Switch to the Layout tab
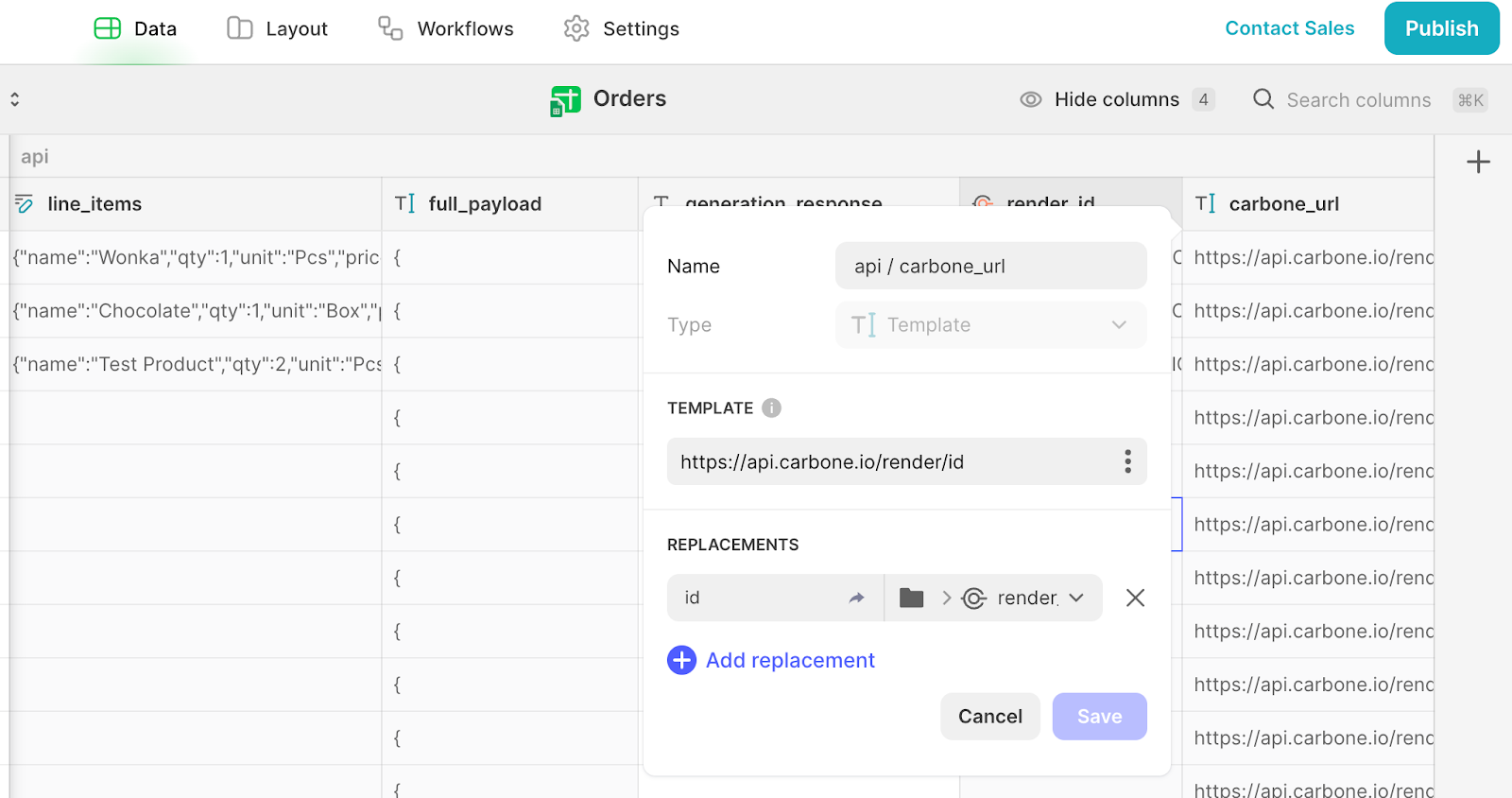1512x798 pixels. [277, 28]
